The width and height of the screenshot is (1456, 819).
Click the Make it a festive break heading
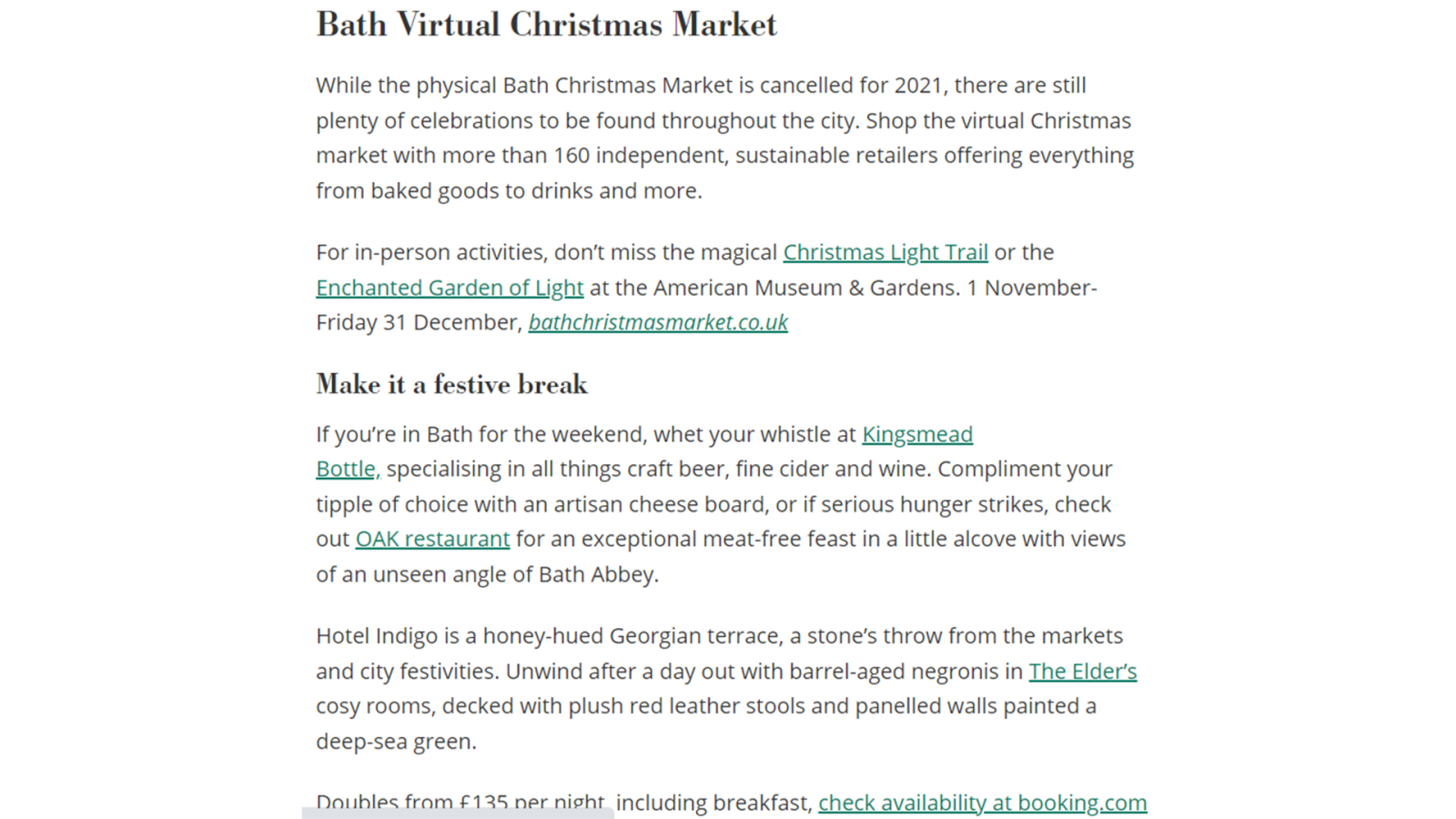(451, 384)
